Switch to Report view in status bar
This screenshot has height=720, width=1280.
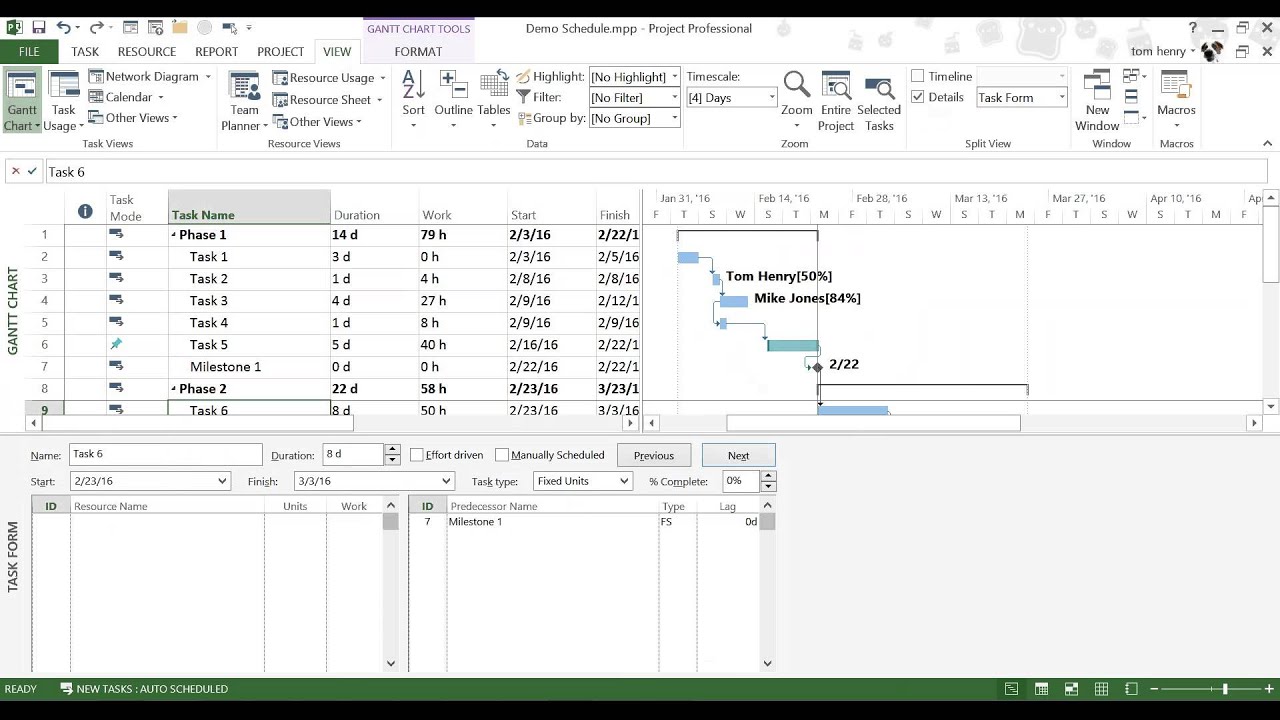1131,689
